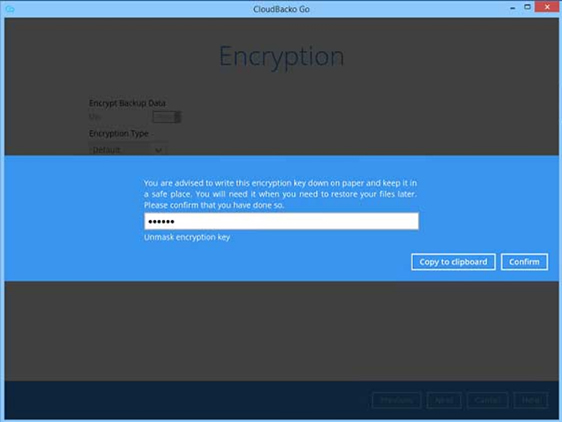Click the dimmed Cancel button
Screen dimensions: 562x422
click(487, 400)
